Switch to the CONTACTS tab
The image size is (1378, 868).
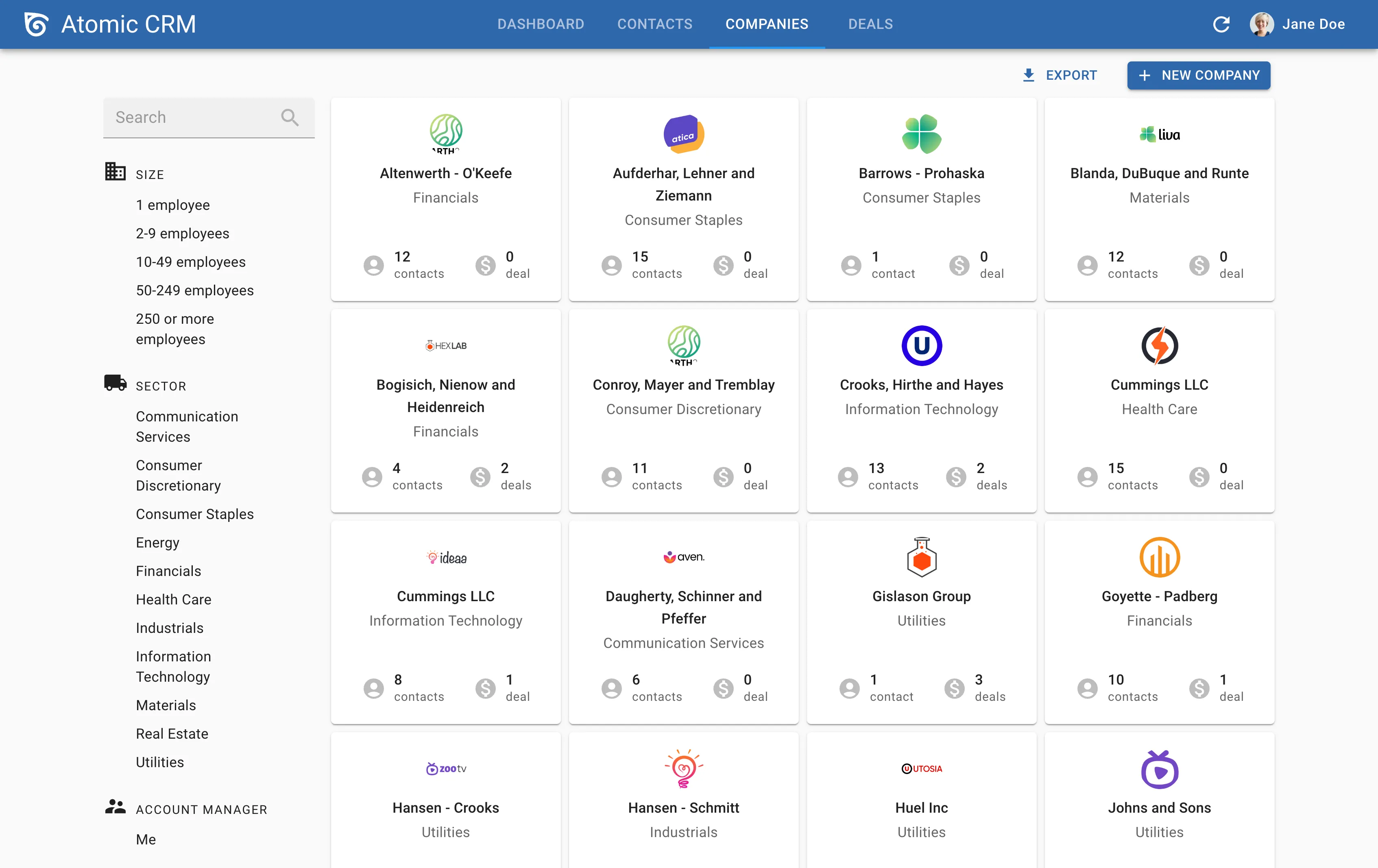655,24
